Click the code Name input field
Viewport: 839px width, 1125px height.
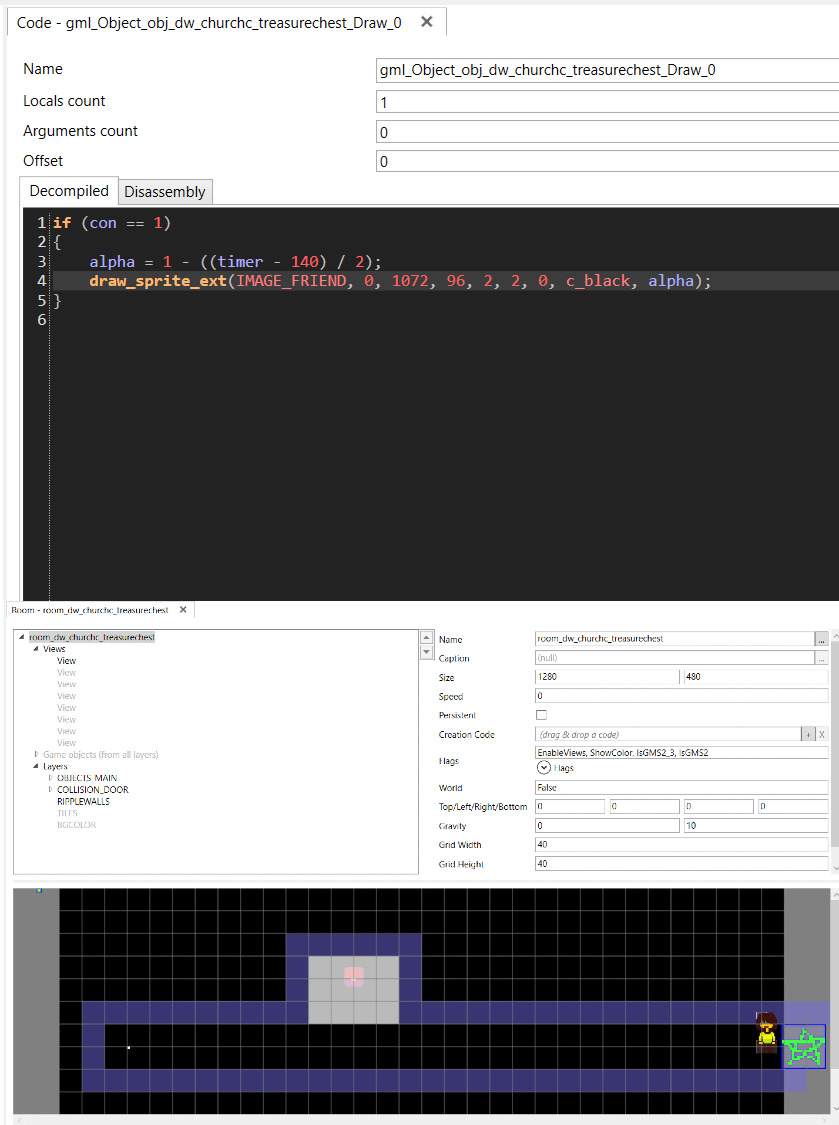pos(607,70)
